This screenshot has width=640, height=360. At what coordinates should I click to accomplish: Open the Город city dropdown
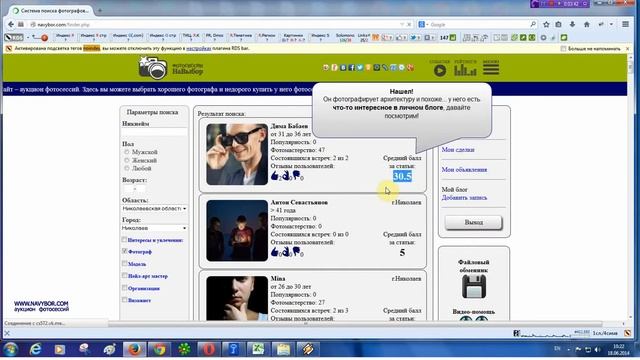pos(154,228)
